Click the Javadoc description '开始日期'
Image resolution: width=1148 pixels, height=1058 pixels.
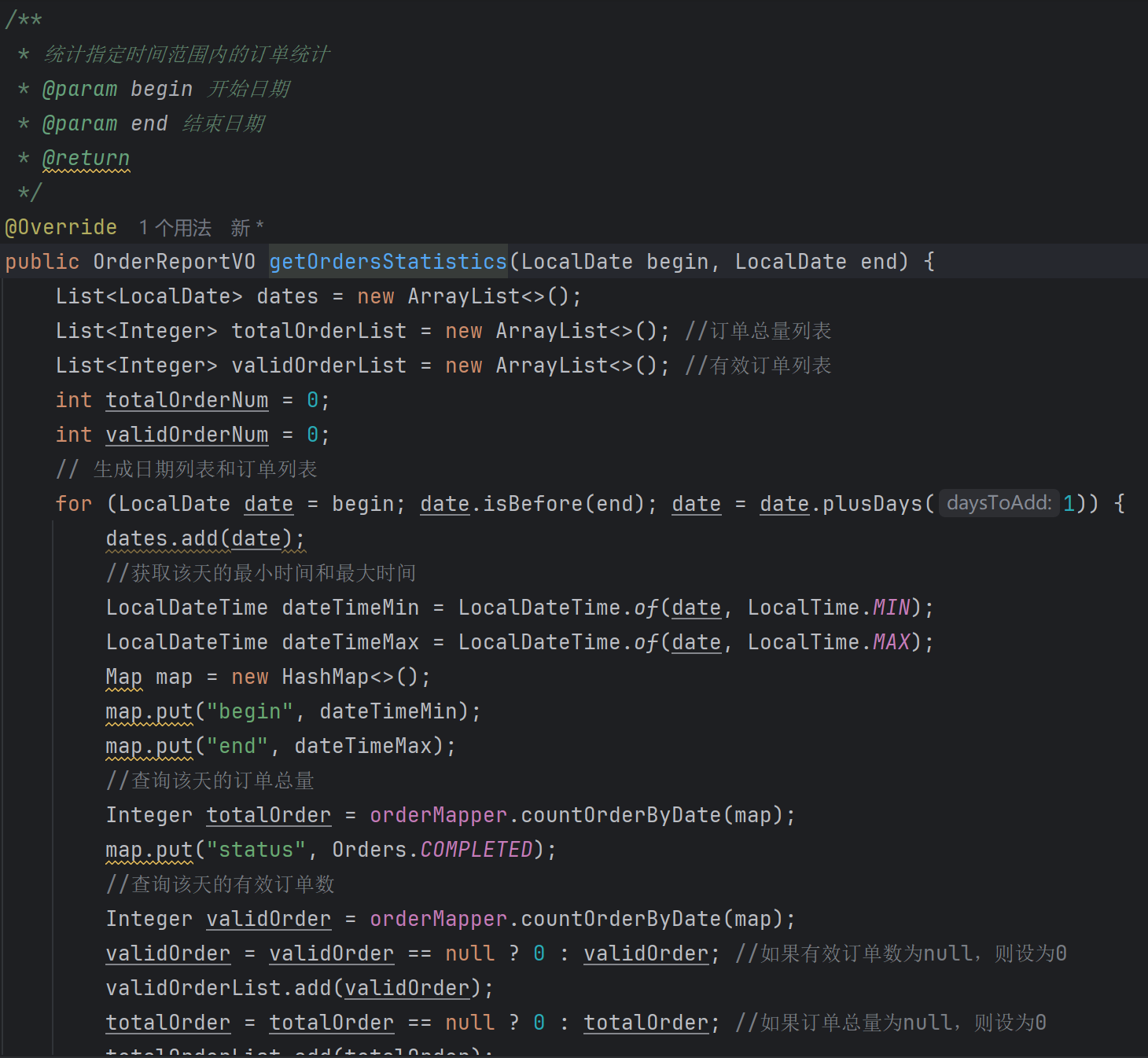pyautogui.click(x=248, y=89)
